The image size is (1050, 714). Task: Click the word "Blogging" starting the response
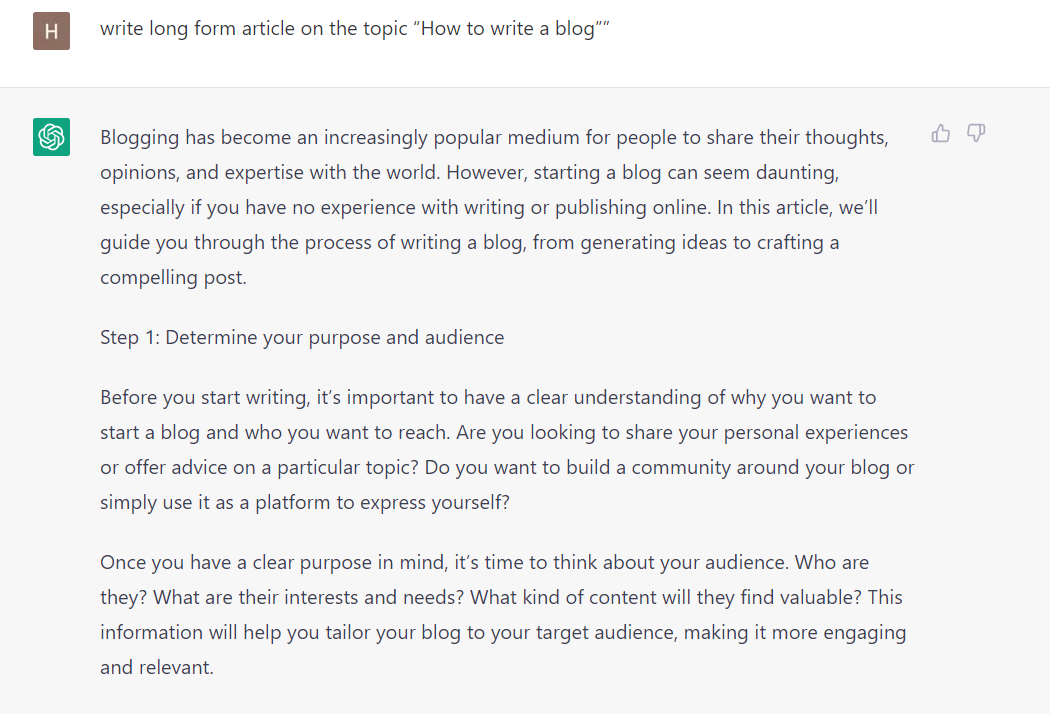(x=138, y=137)
